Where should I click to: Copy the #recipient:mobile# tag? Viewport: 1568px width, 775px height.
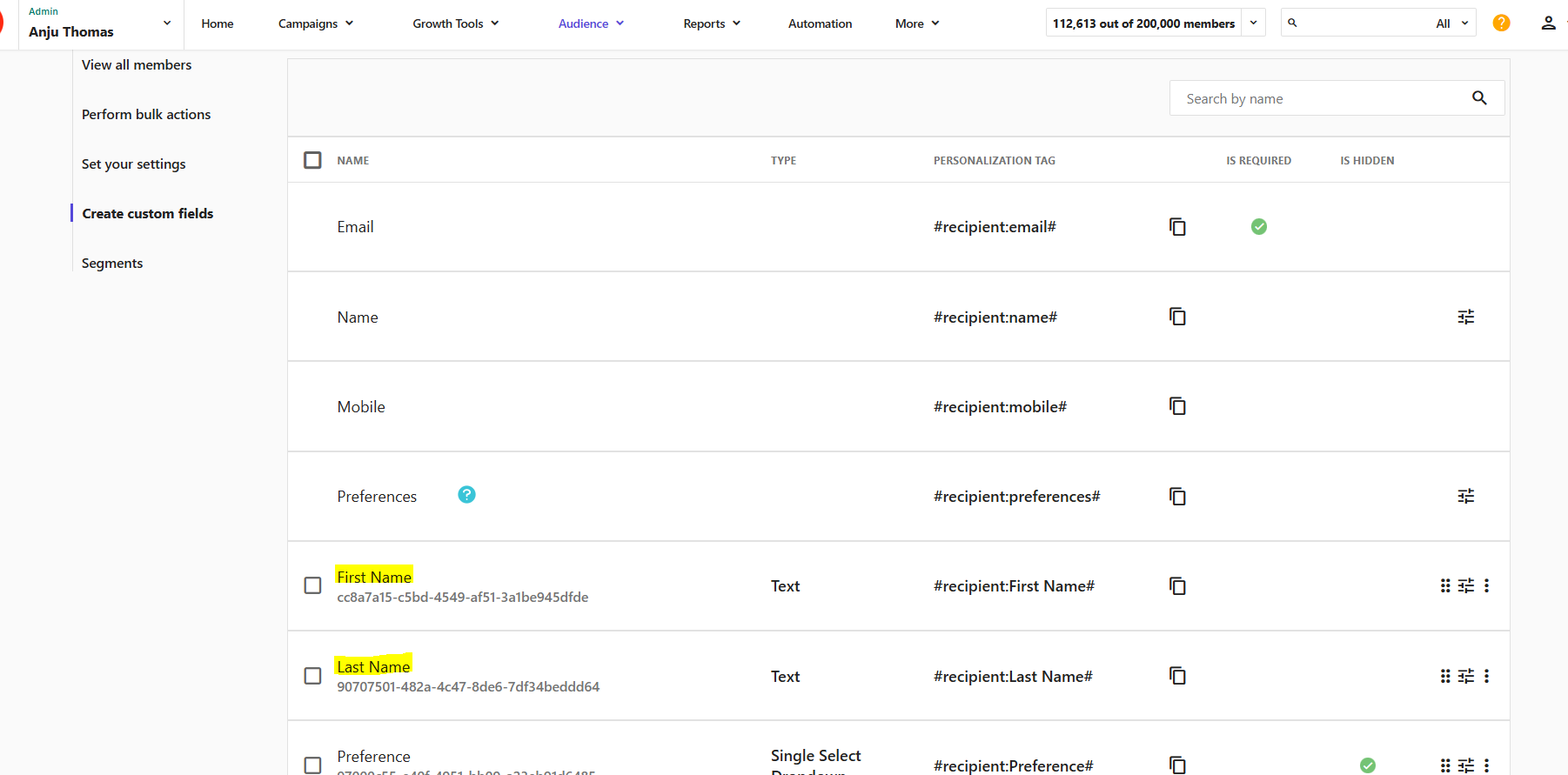[x=1177, y=406]
